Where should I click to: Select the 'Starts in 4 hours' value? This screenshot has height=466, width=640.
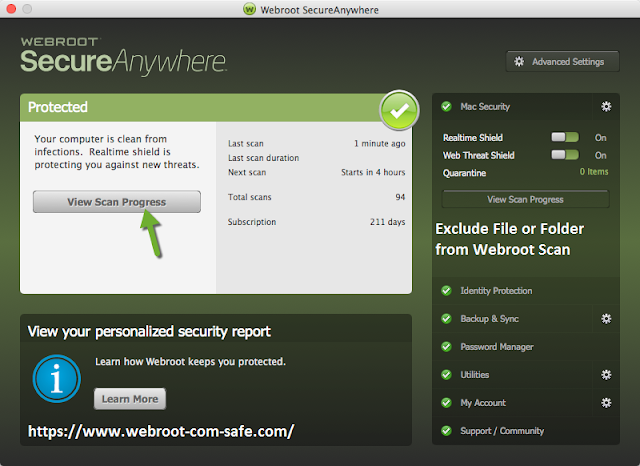[x=373, y=172]
